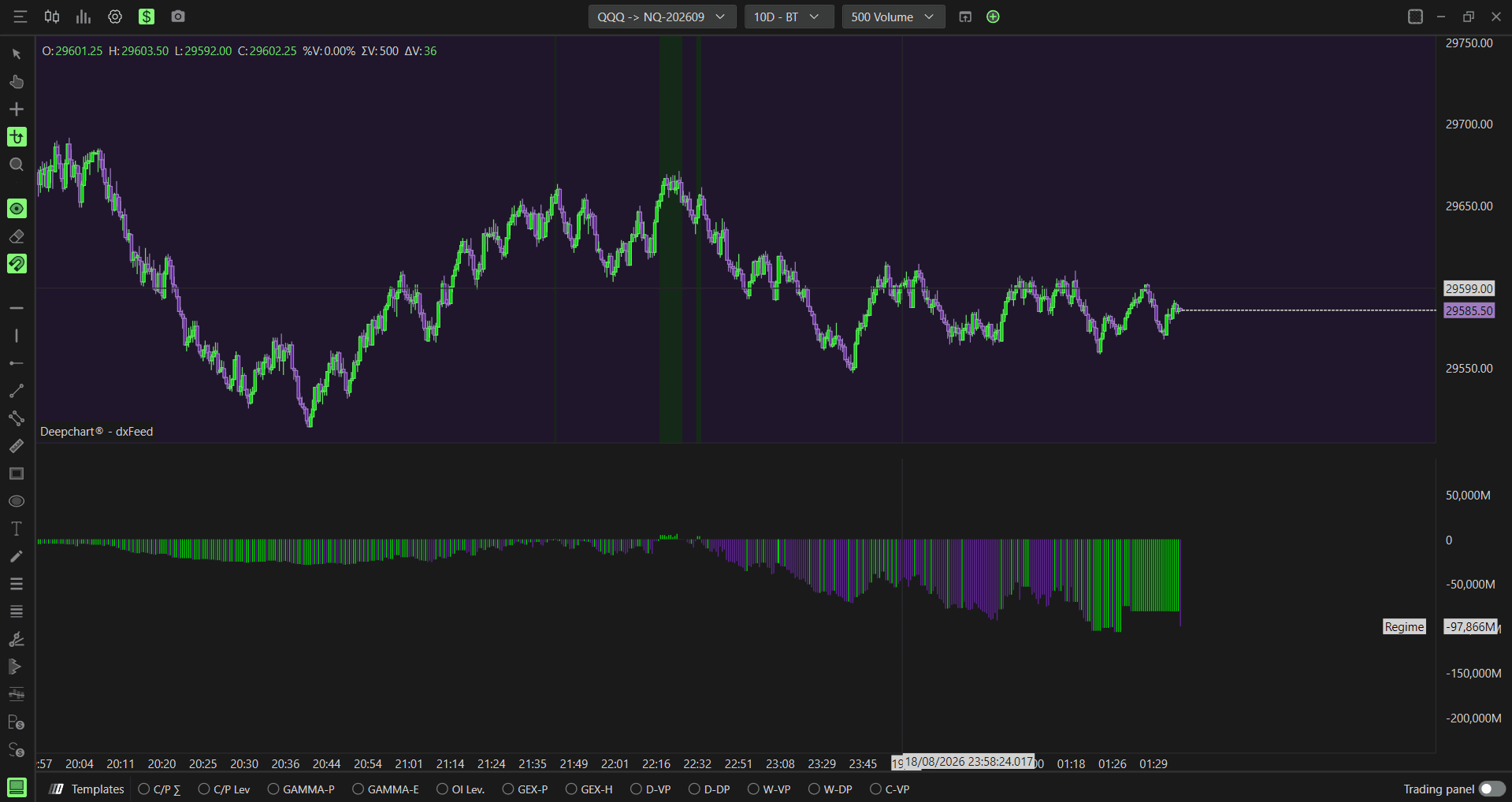Select the GAMMA-E radio option
Image resolution: width=1512 pixels, height=802 pixels.
click(386, 789)
